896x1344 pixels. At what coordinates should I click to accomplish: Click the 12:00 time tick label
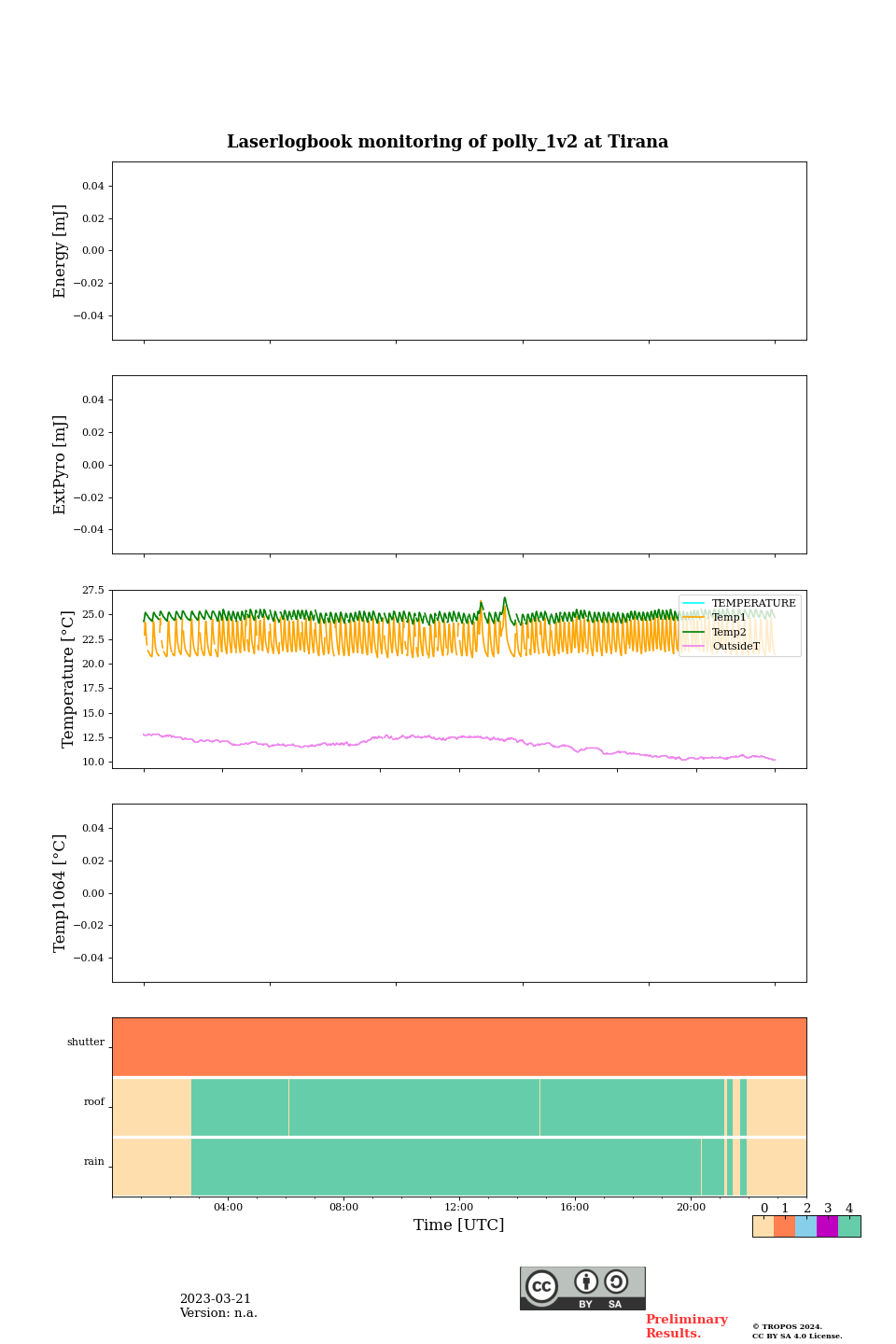pos(459,1207)
